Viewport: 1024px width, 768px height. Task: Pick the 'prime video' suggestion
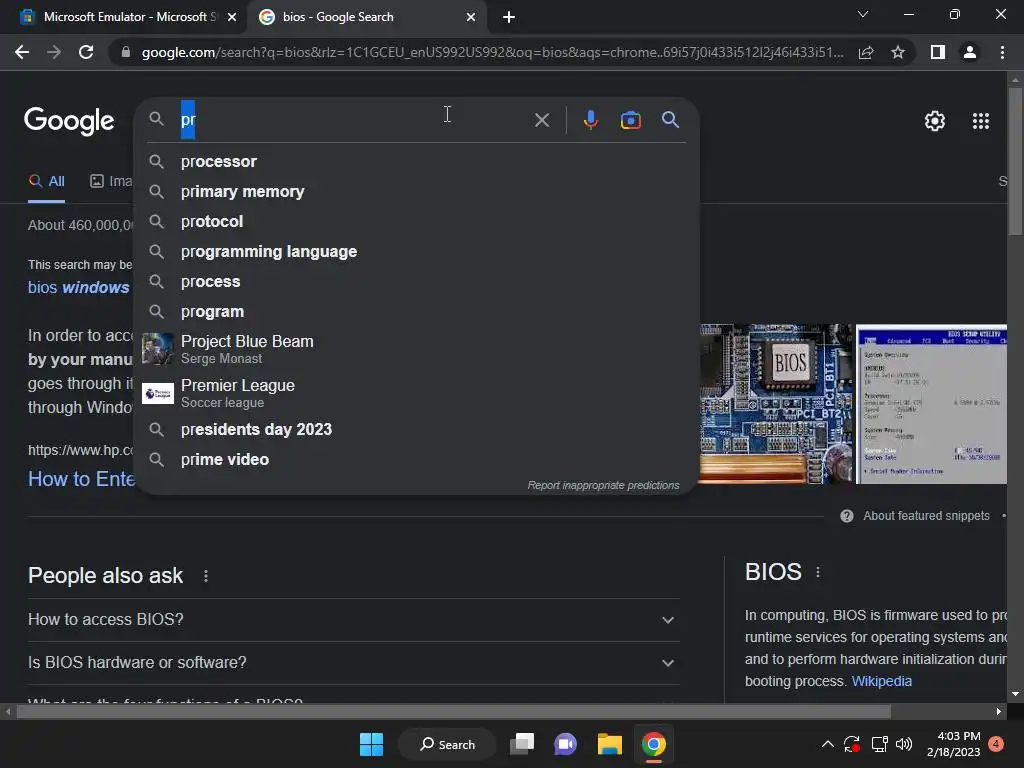point(417,459)
